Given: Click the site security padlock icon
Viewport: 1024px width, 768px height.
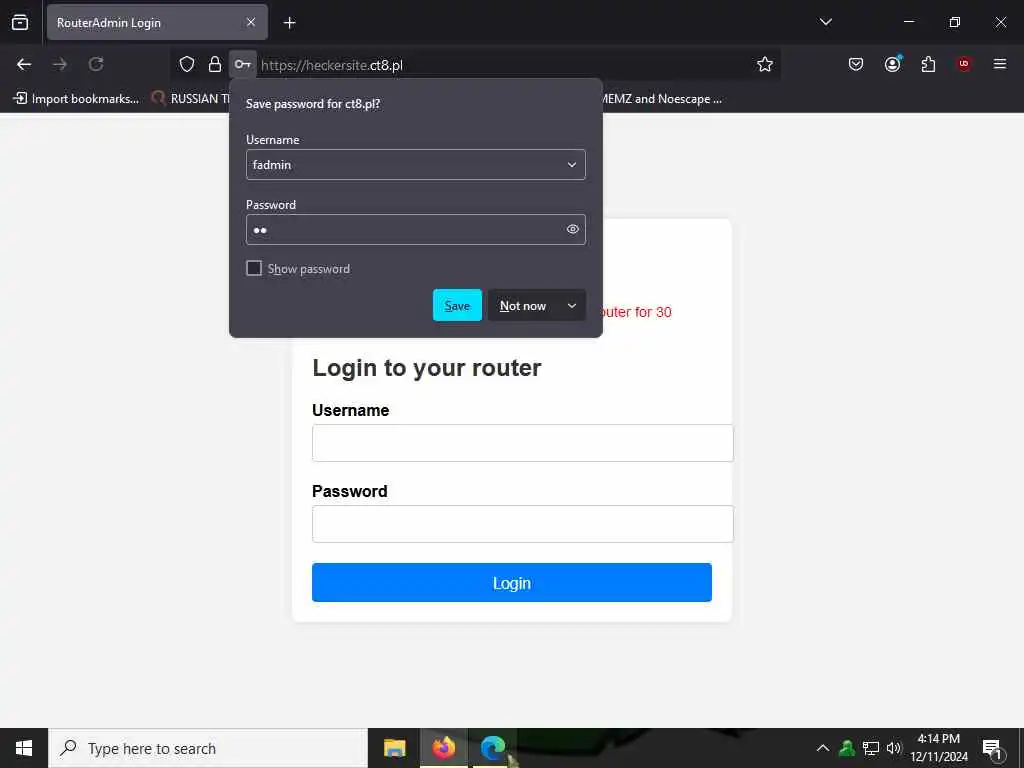Looking at the screenshot, I should click(214, 64).
